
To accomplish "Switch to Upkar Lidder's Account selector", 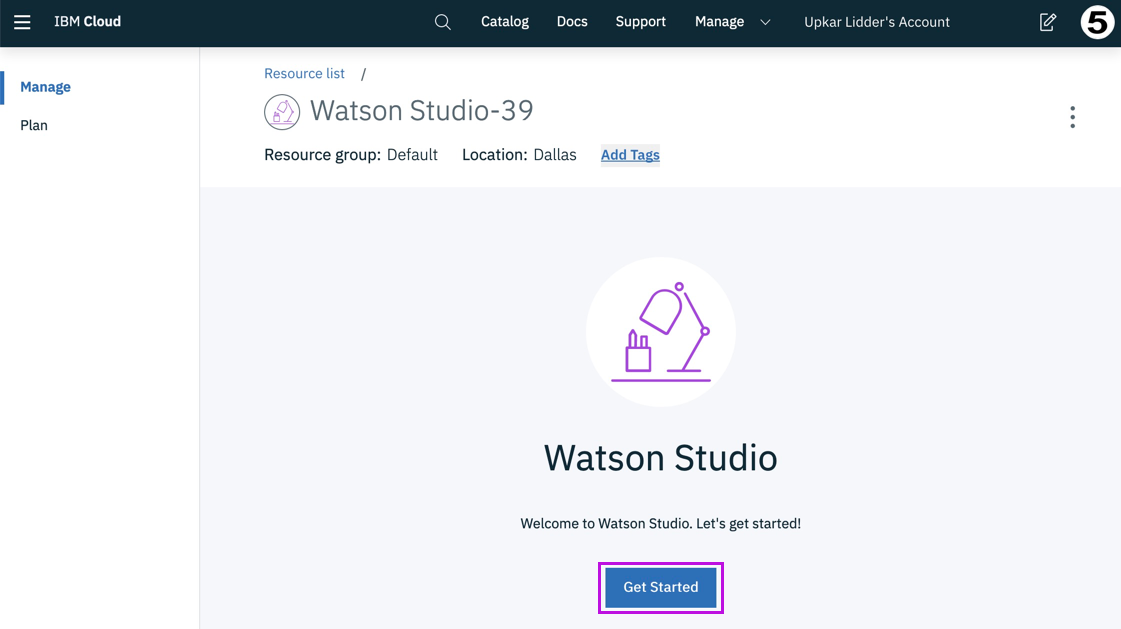I will pos(876,22).
